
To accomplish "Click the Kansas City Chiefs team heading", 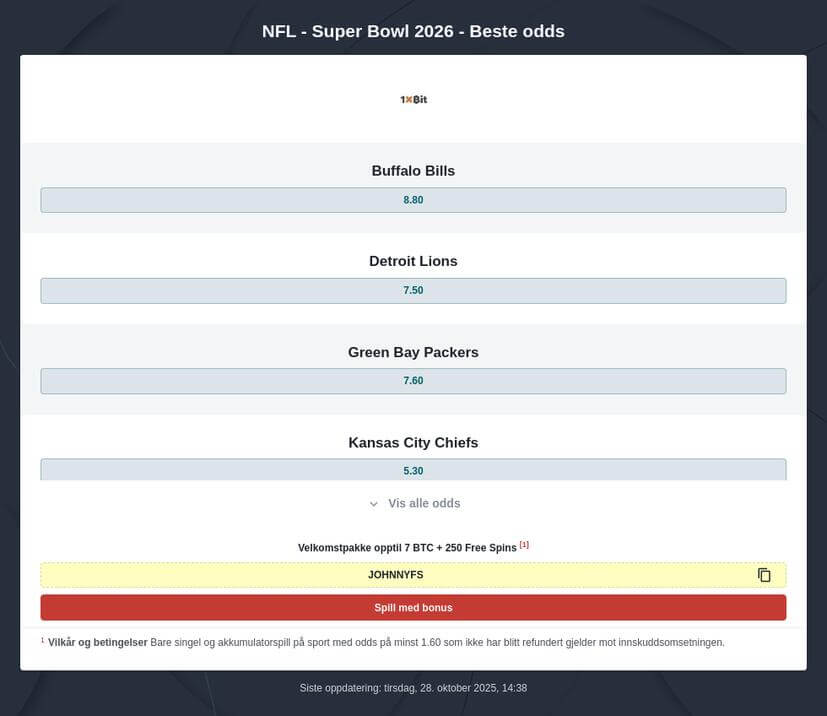I will (413, 442).
